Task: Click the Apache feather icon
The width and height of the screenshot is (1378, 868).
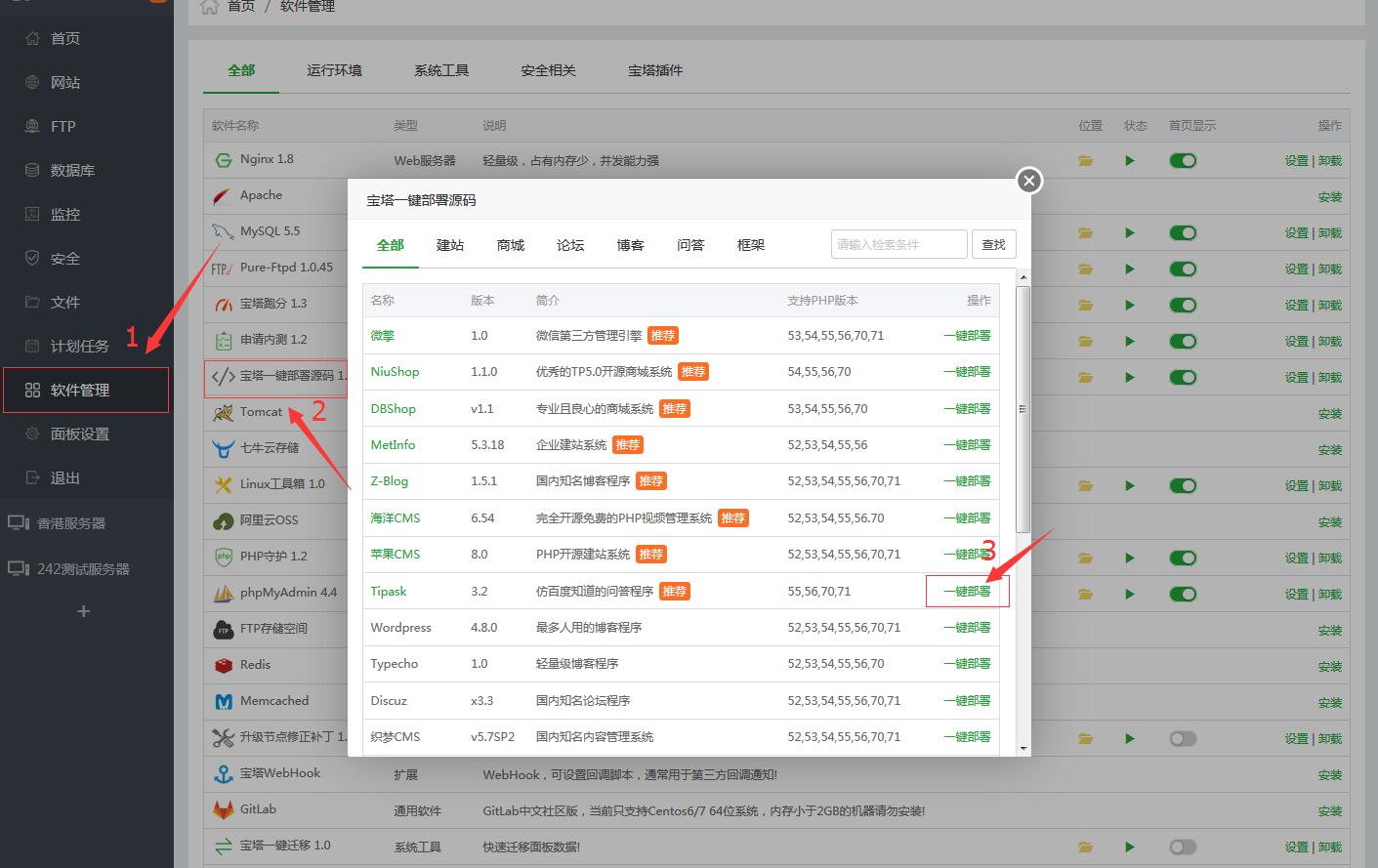Action: [223, 195]
